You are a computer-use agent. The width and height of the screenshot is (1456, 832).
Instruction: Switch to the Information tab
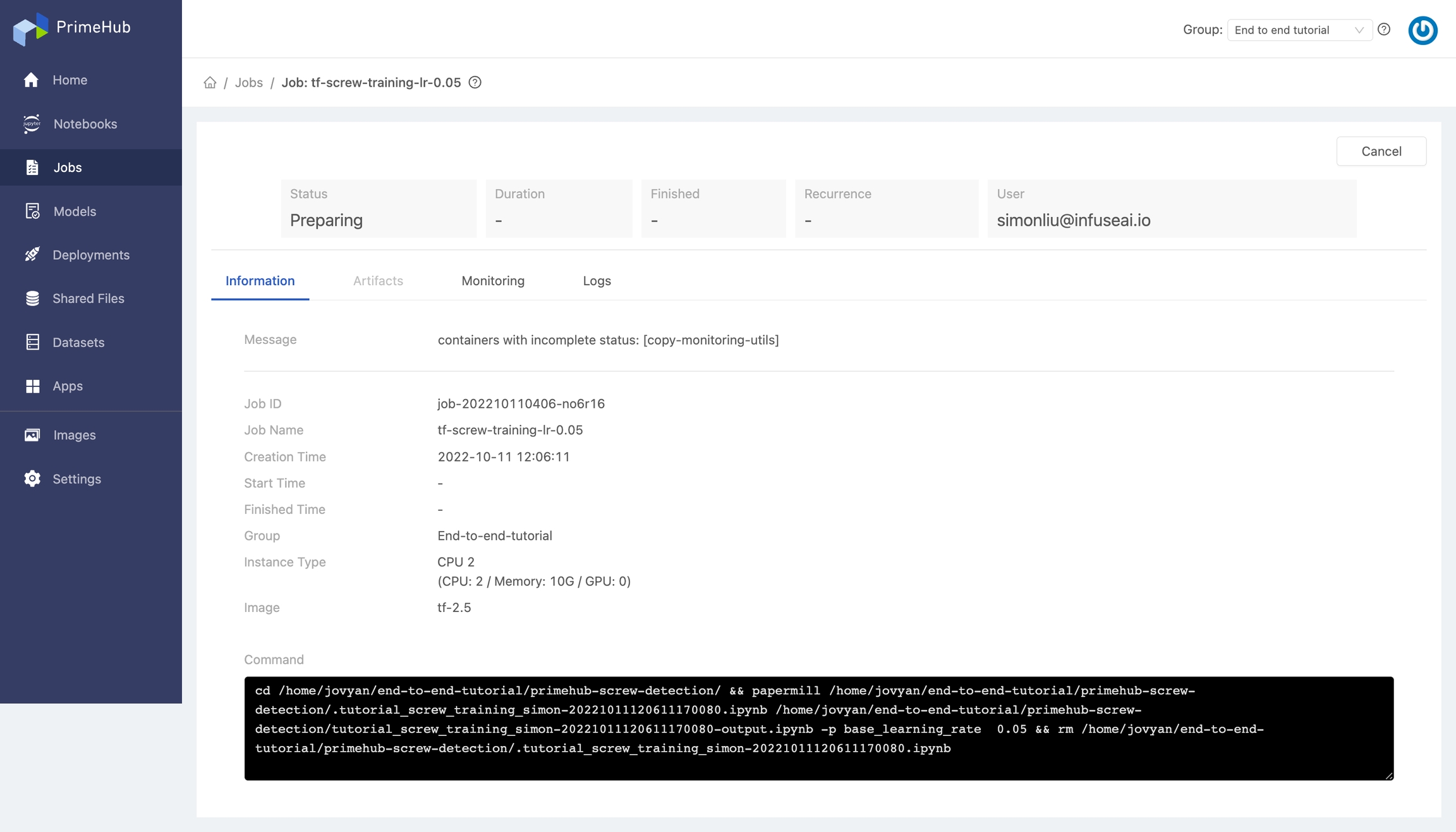260,281
